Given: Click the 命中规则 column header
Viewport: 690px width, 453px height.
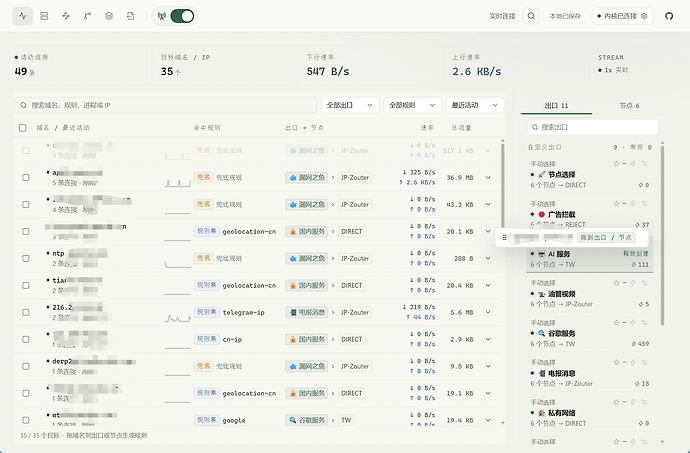Looking at the screenshot, I should pos(207,128).
